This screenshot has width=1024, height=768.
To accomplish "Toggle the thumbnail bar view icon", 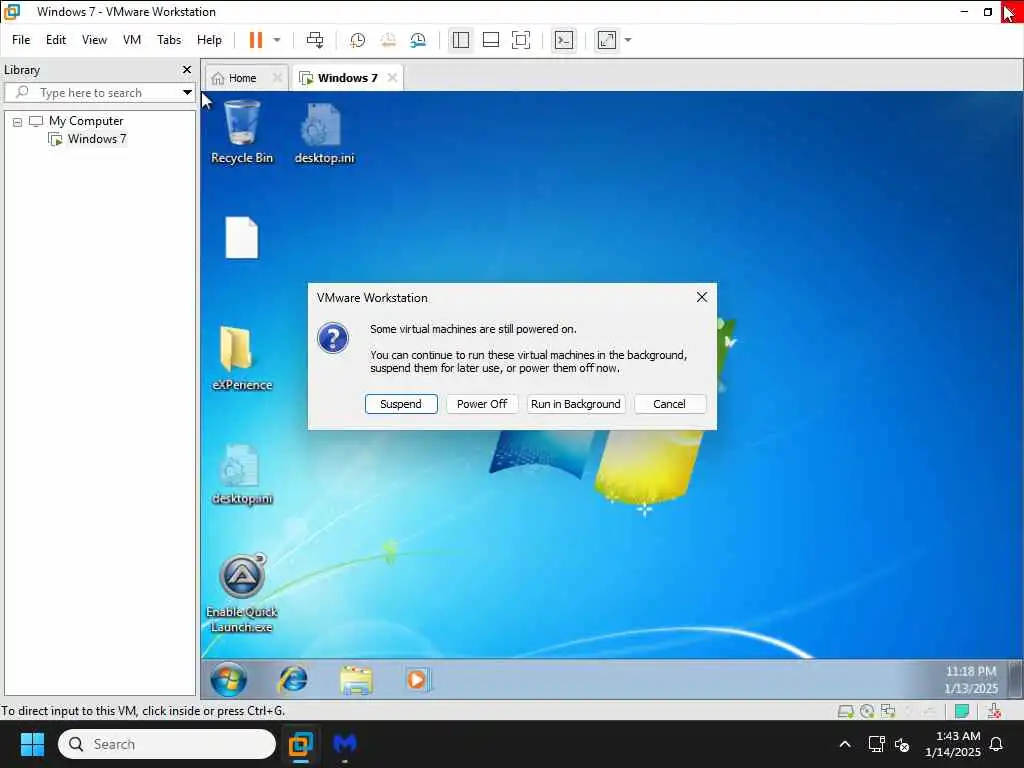I will pyautogui.click(x=490, y=40).
